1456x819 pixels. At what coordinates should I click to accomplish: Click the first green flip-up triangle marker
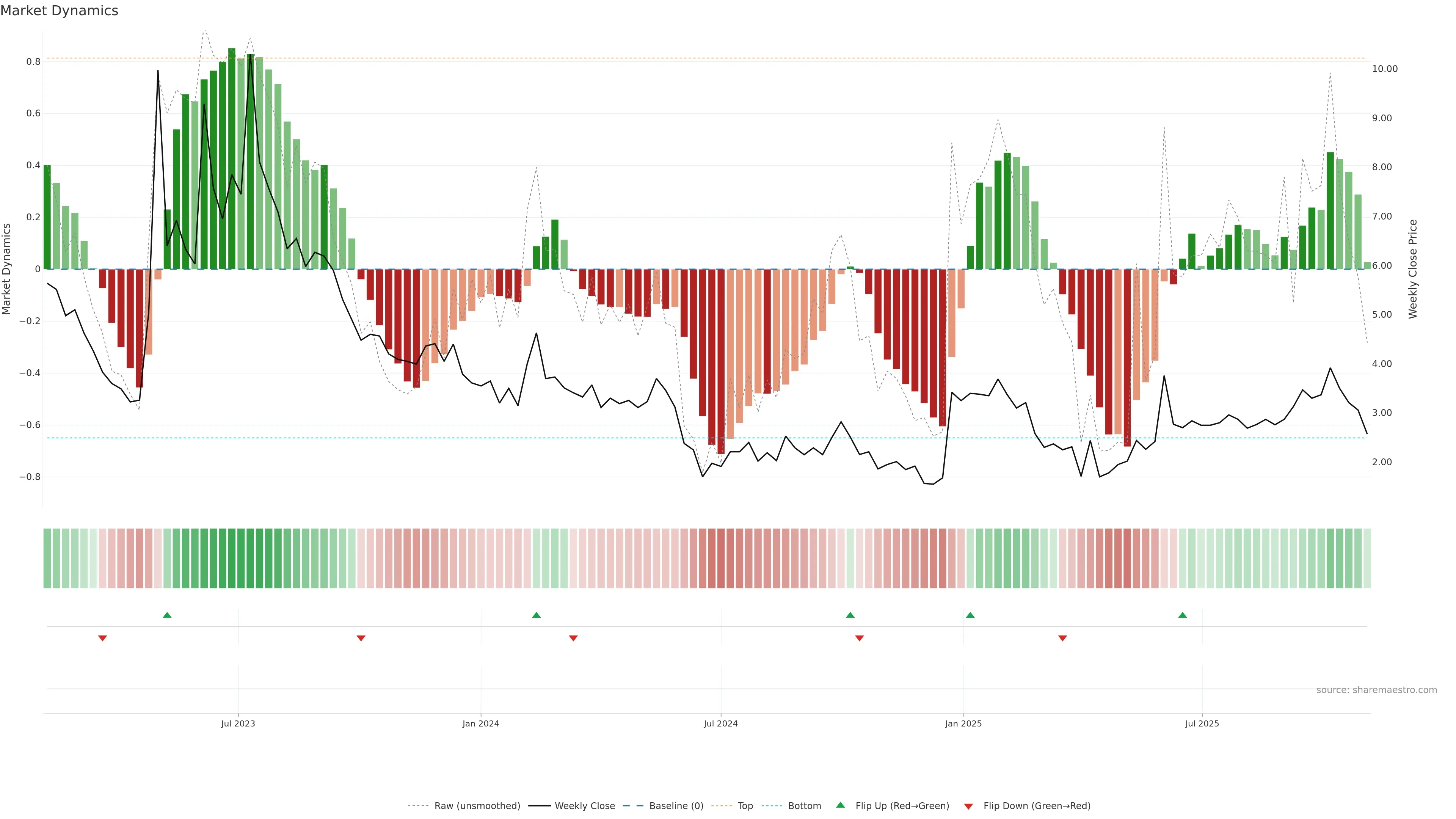[167, 615]
